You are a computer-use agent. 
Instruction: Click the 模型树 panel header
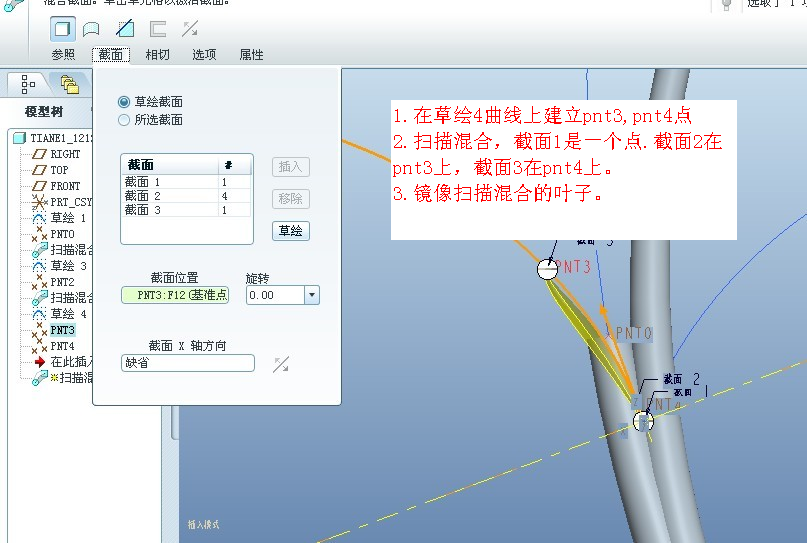coord(44,112)
